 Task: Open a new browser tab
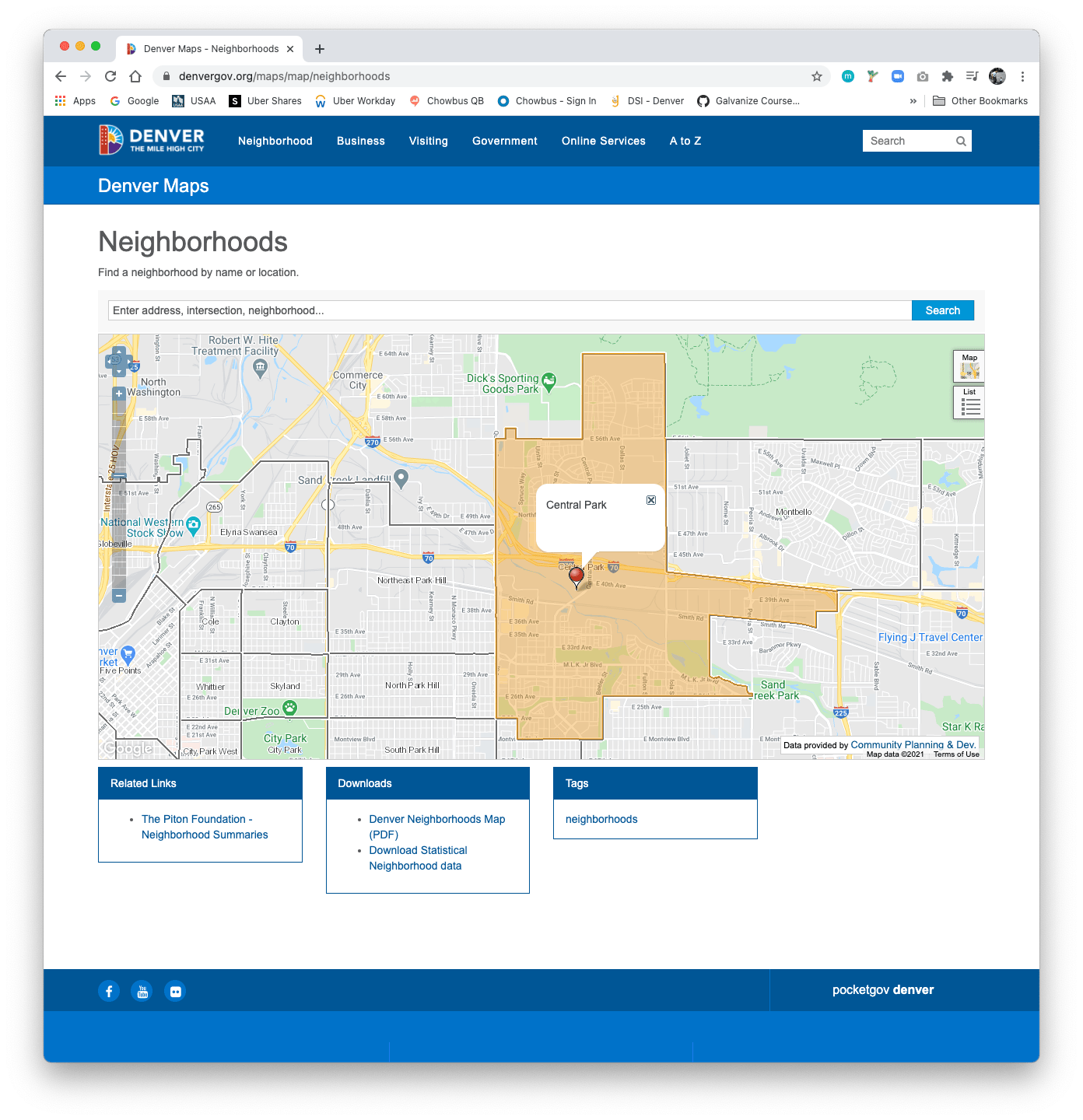(320, 49)
